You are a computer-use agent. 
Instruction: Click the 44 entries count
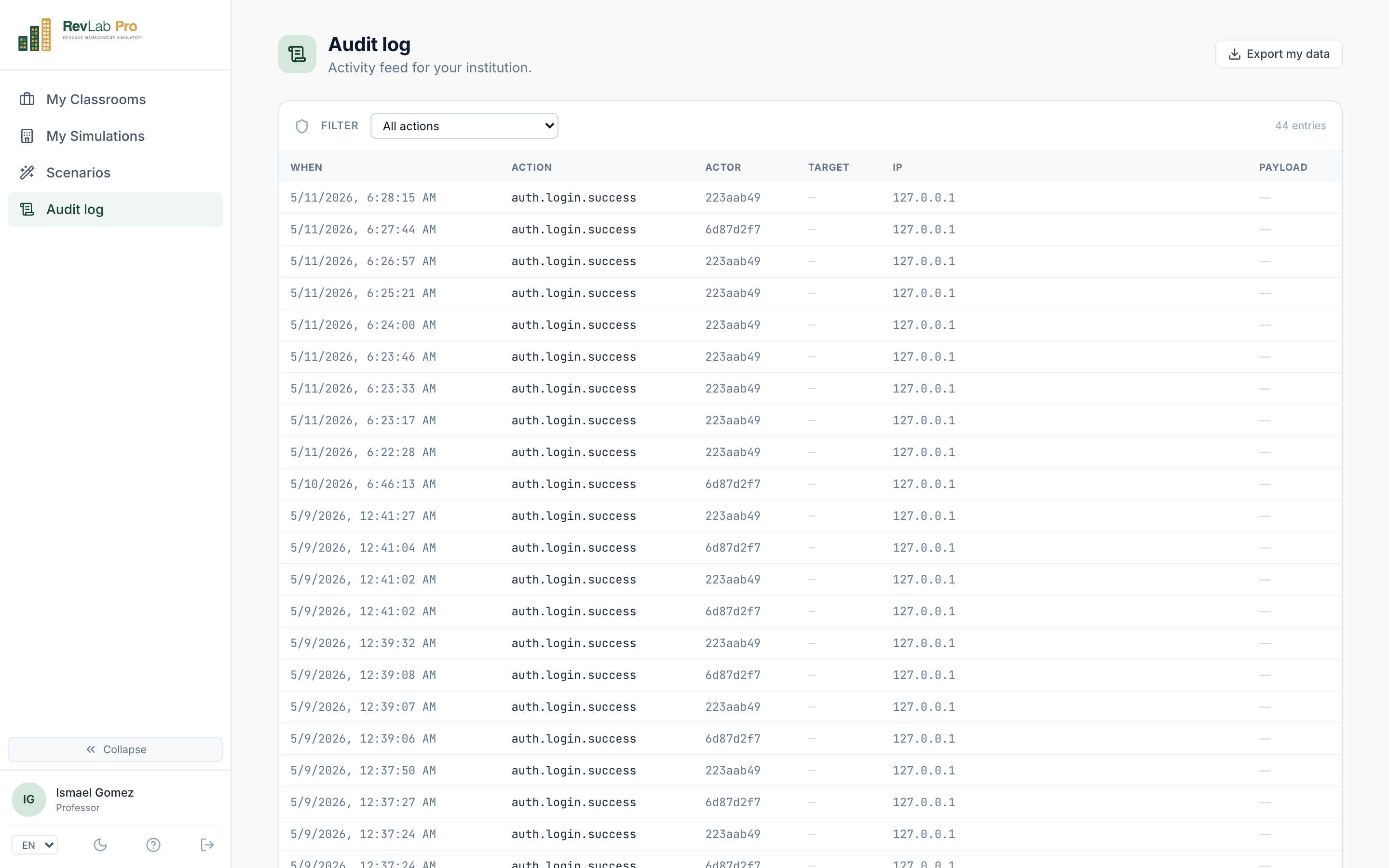pos(1300,126)
